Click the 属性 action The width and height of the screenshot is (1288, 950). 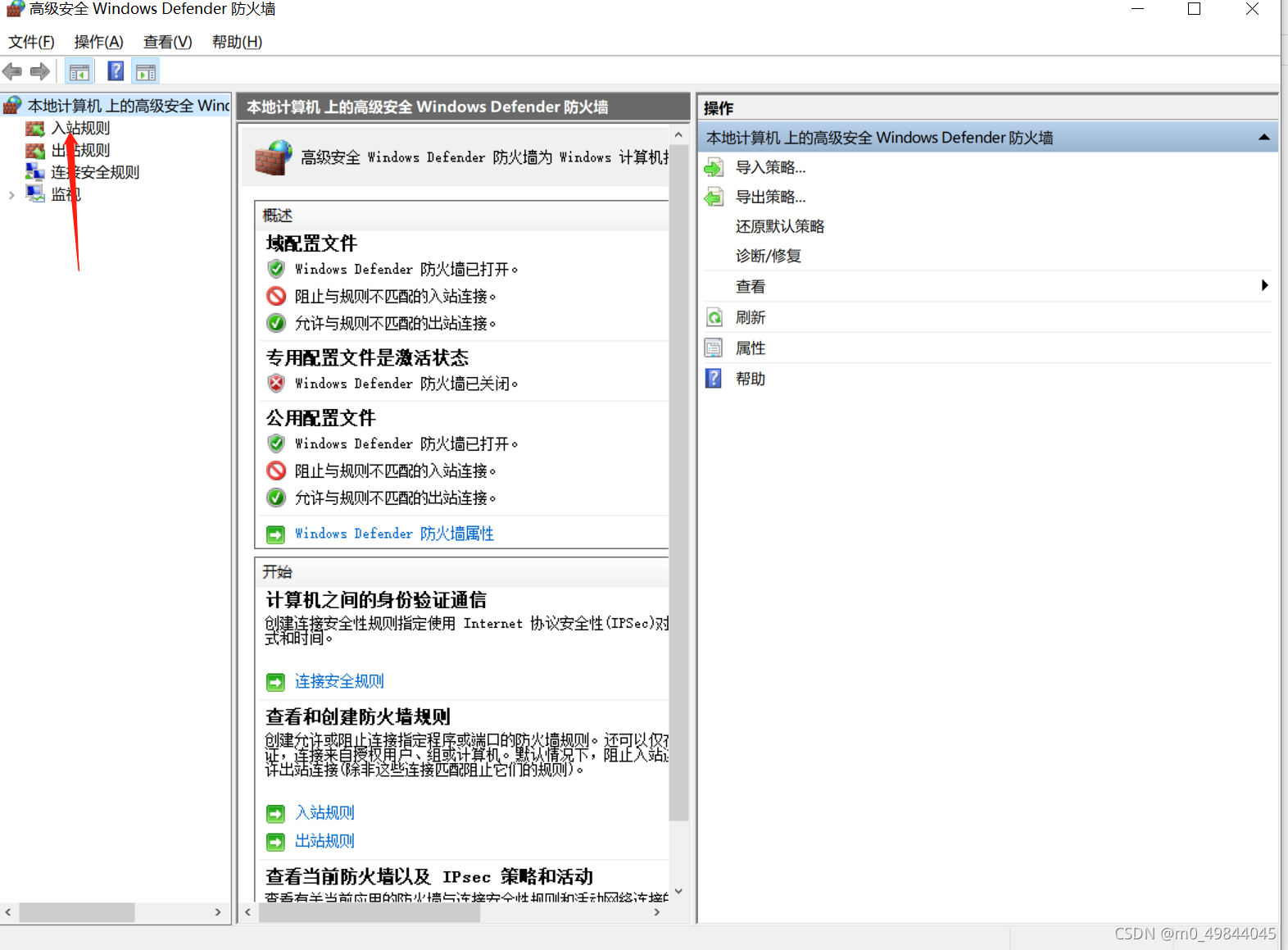(750, 348)
